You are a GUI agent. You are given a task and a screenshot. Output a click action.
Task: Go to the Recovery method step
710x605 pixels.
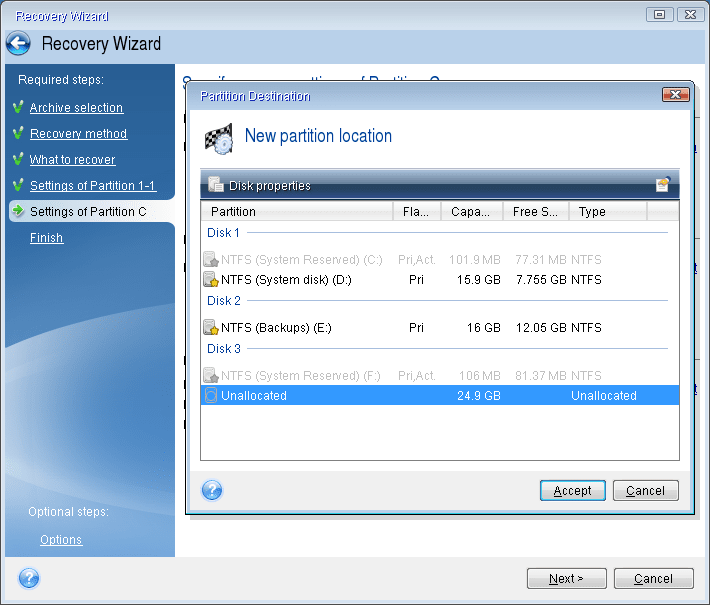point(78,134)
